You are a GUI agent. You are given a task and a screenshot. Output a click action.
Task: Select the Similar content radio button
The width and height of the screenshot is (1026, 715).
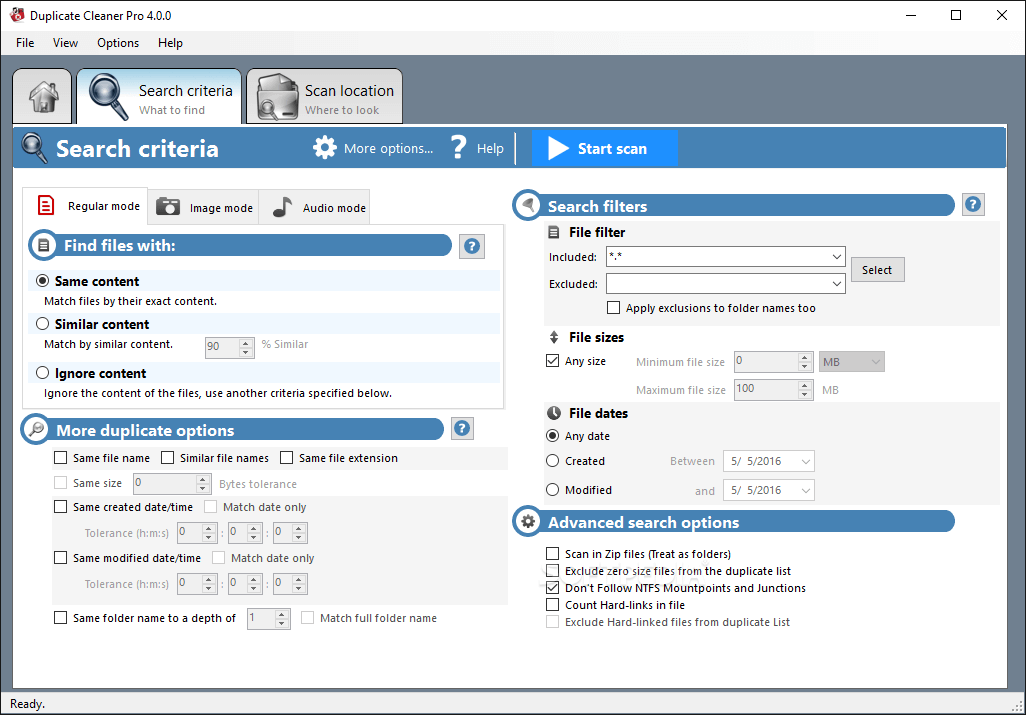click(42, 324)
